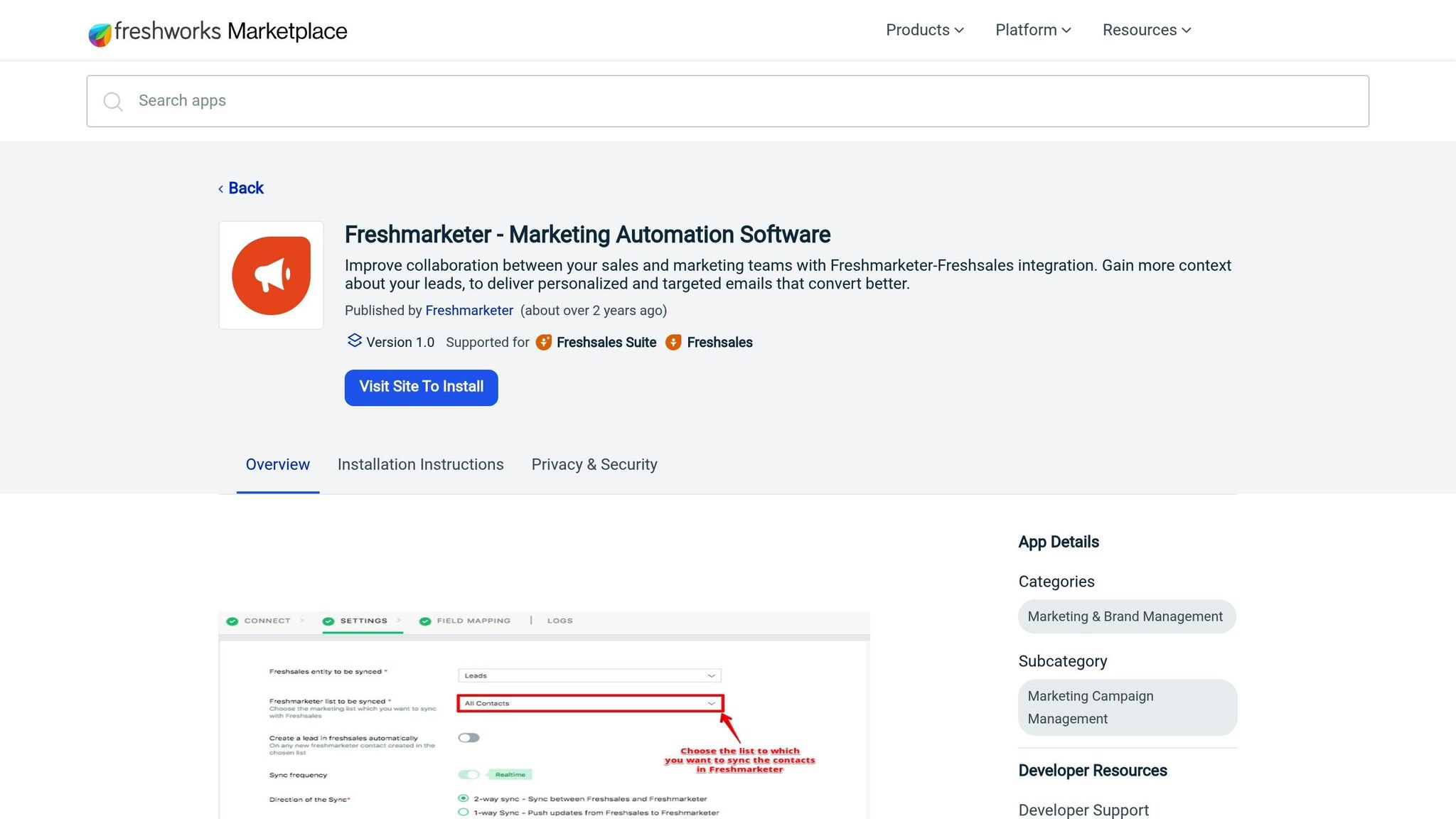Switch to Installation Instructions tab
Image resolution: width=1456 pixels, height=819 pixels.
pyautogui.click(x=420, y=465)
